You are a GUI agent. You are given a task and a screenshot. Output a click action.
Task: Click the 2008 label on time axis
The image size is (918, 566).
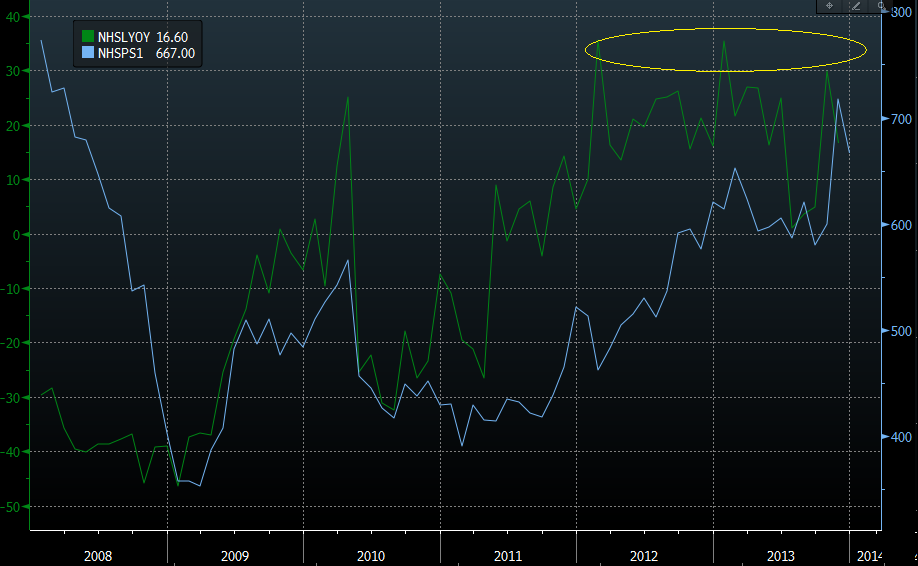point(98,555)
